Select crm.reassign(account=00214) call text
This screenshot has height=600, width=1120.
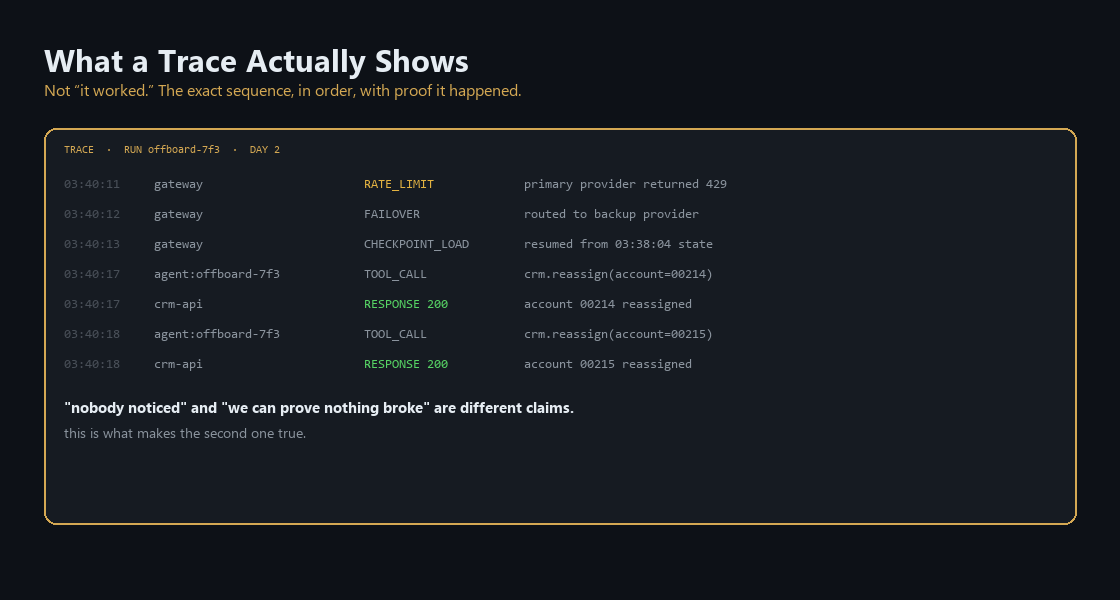pos(619,274)
